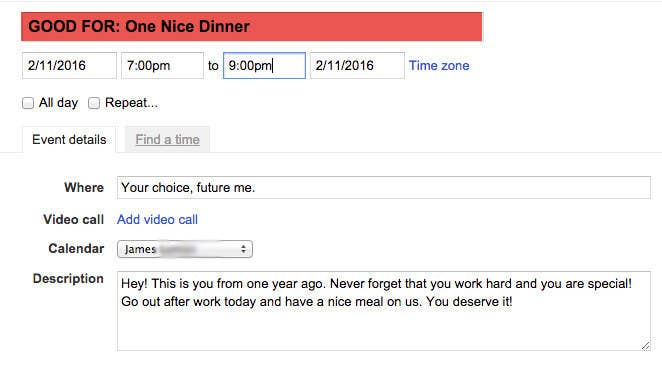Click the Repeat... label text

[x=131, y=103]
